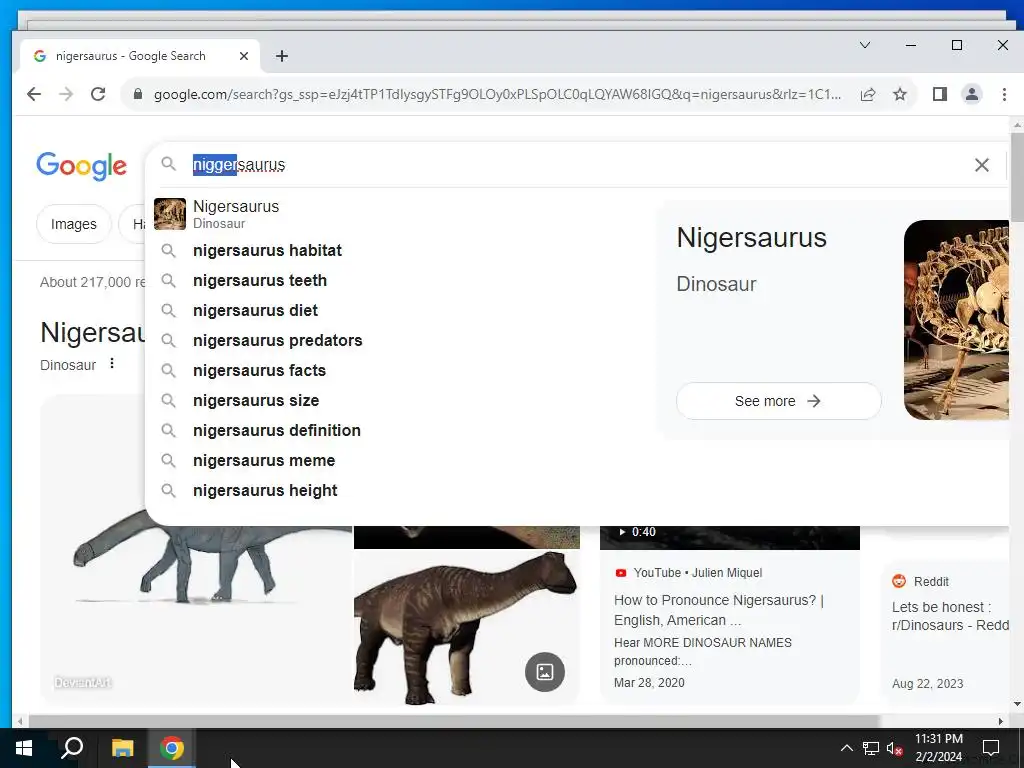Open Chrome side panel
Screen dimensions: 1024x768
coord(940,95)
